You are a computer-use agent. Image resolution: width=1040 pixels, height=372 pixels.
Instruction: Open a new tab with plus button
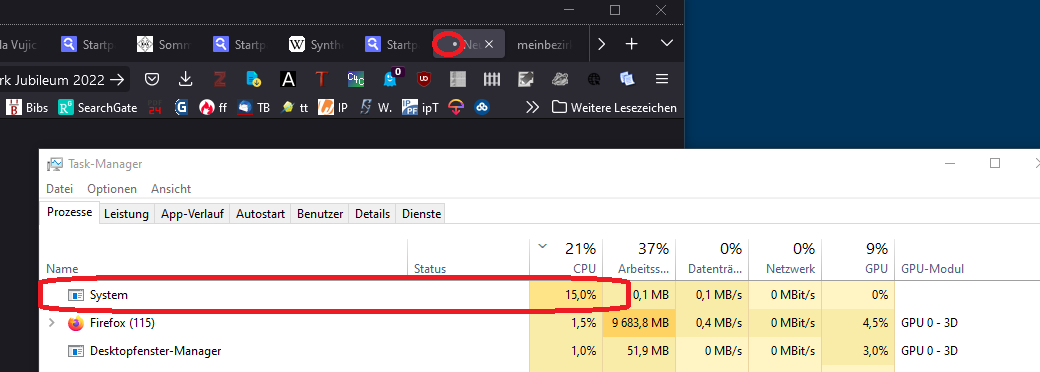(x=632, y=44)
